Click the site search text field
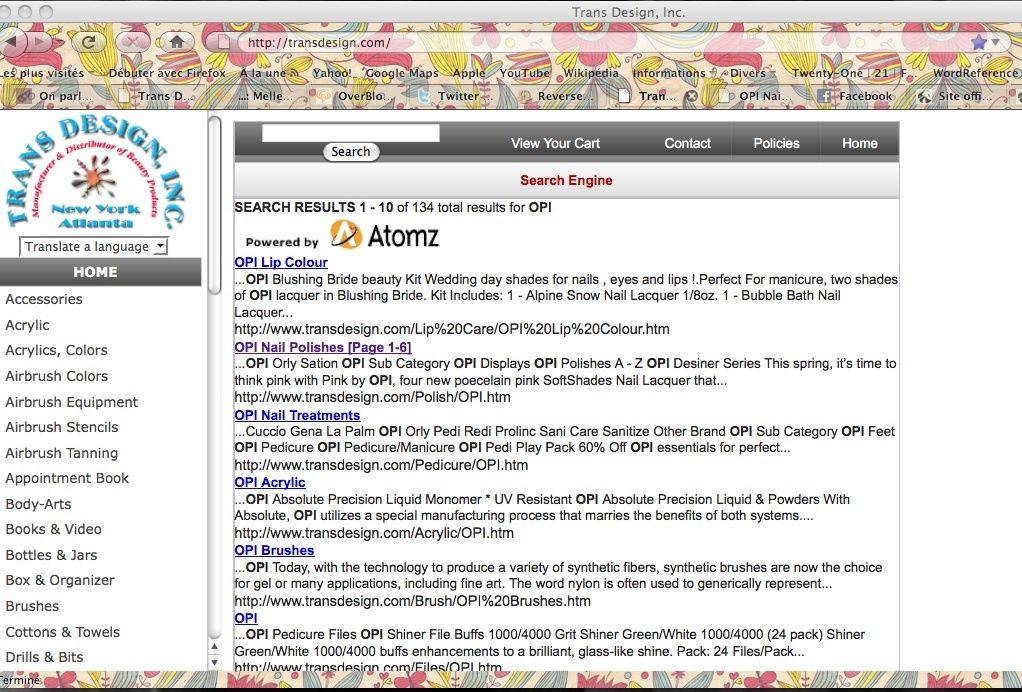 [351, 133]
